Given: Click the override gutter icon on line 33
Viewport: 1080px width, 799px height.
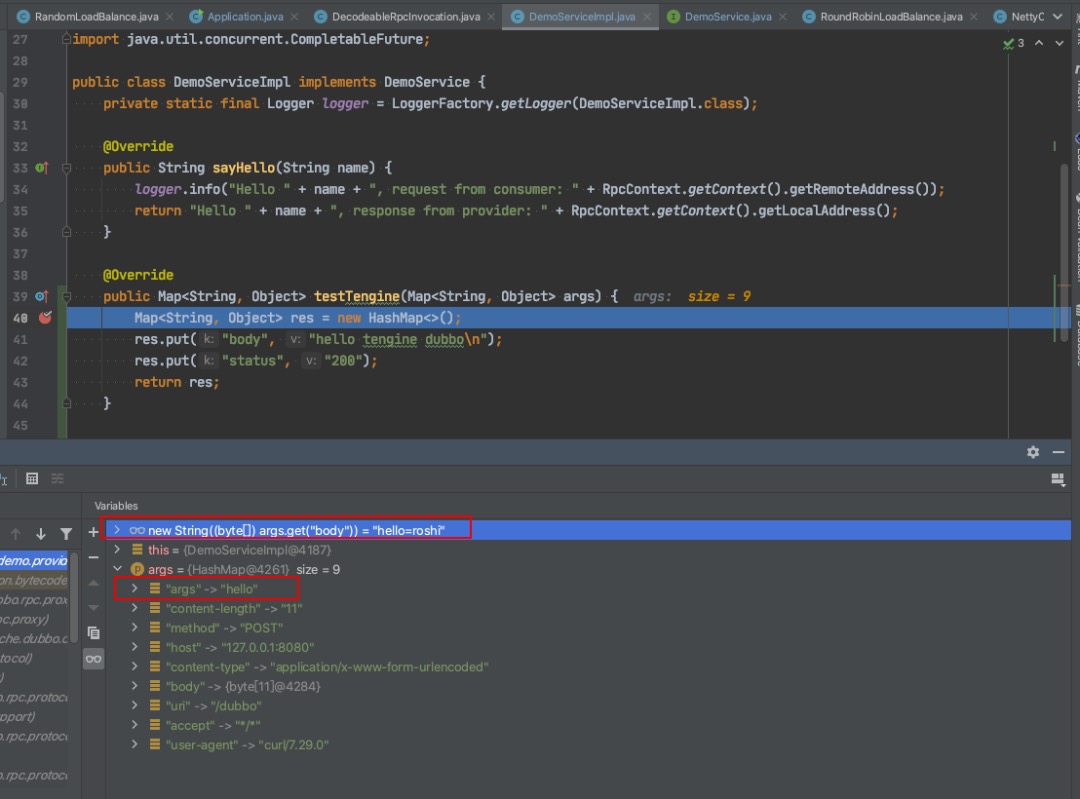Looking at the screenshot, I should pyautogui.click(x=42, y=167).
